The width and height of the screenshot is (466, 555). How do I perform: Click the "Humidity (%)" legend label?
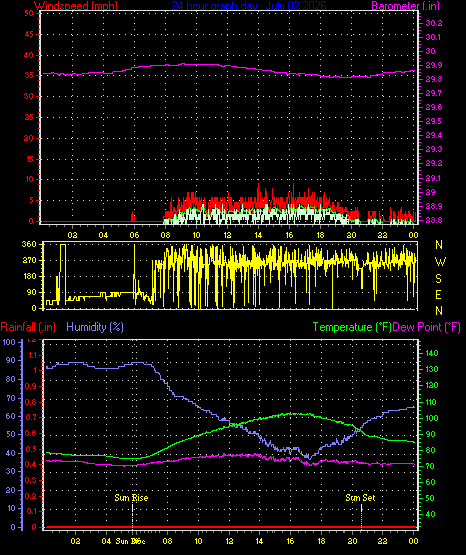click(95, 327)
